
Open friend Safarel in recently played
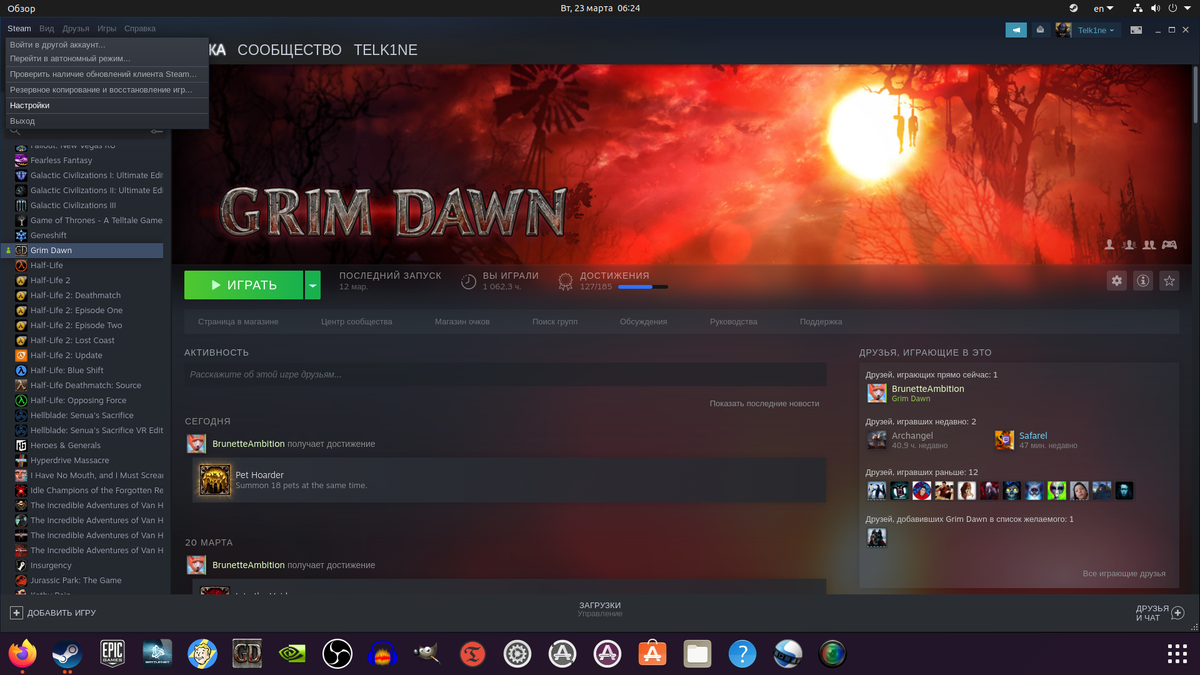point(1033,436)
